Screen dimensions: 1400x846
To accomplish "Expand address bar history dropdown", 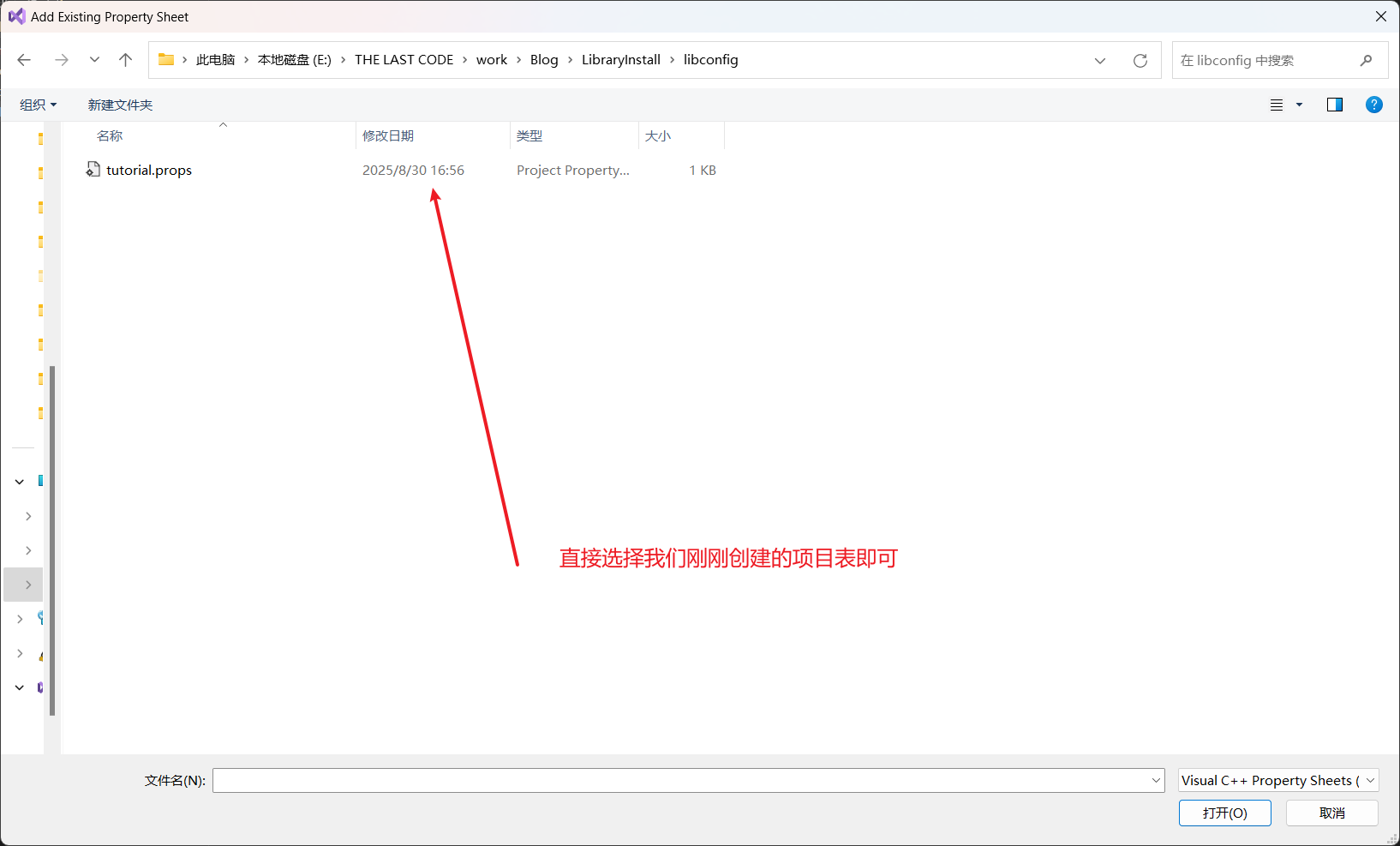I will point(1100,60).
